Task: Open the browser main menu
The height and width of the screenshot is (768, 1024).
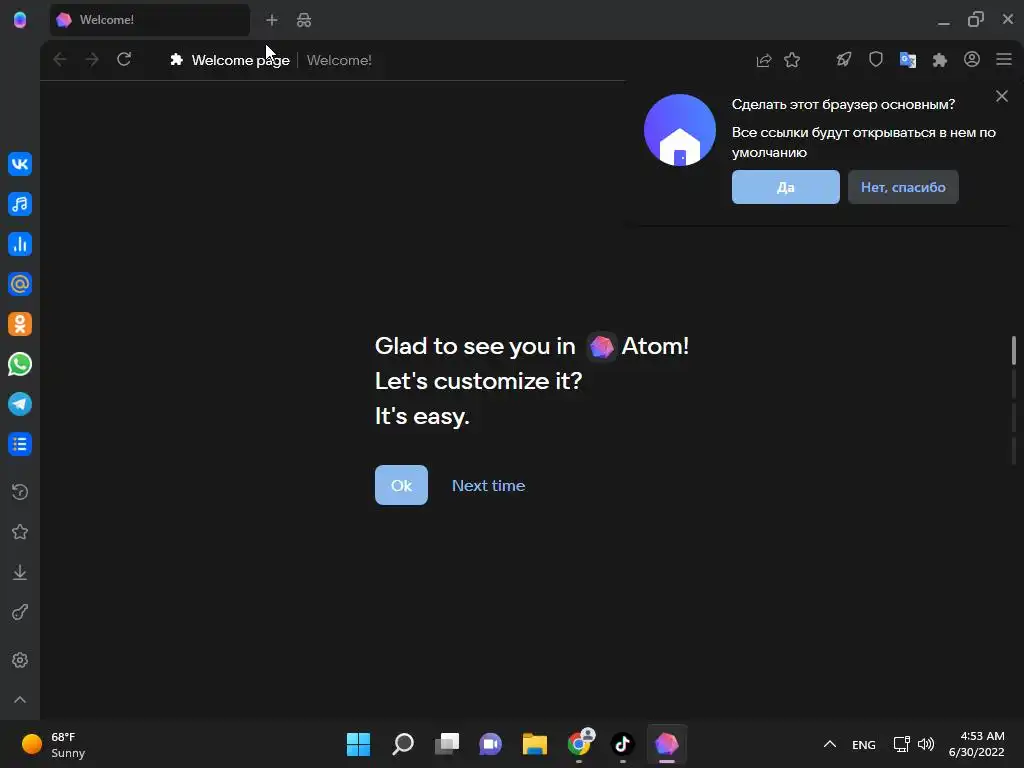Action: click(x=1004, y=59)
